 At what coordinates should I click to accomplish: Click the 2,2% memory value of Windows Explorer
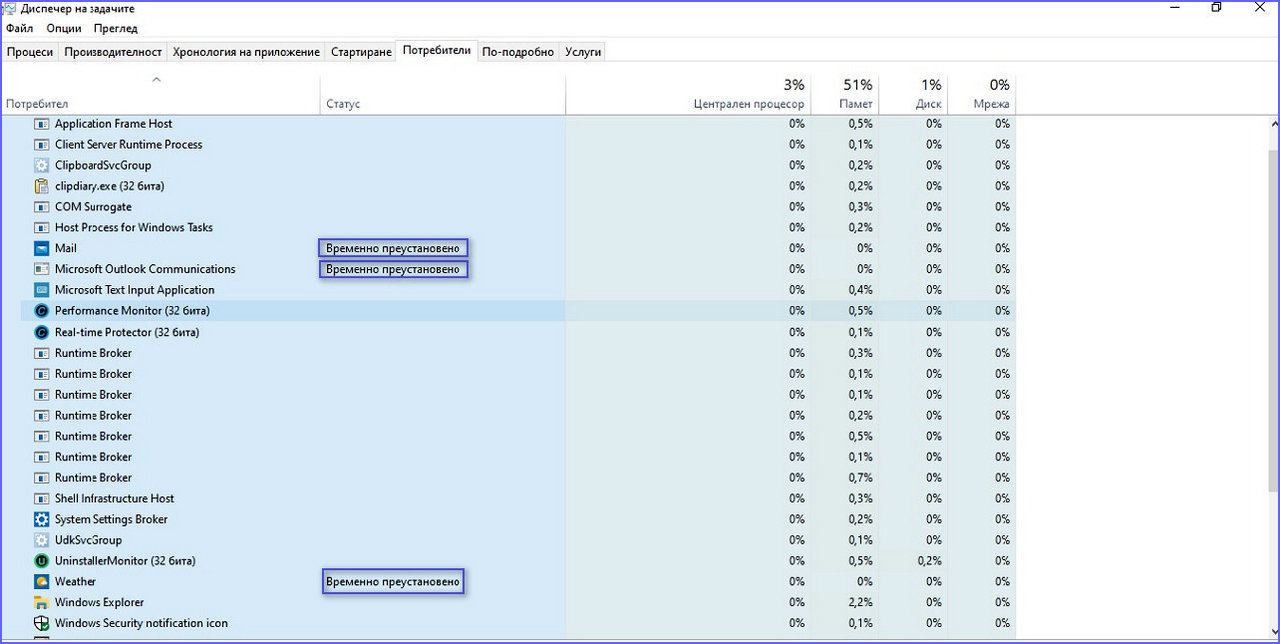coord(860,603)
